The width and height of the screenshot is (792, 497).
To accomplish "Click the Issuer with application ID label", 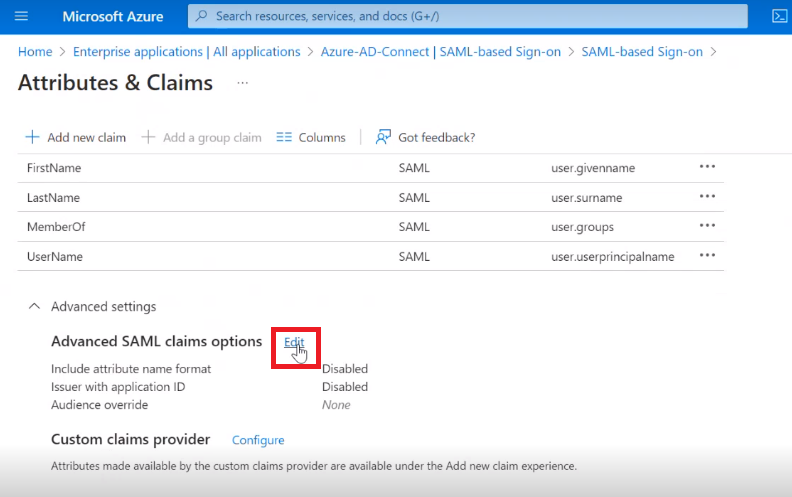I will pyautogui.click(x=118, y=387).
